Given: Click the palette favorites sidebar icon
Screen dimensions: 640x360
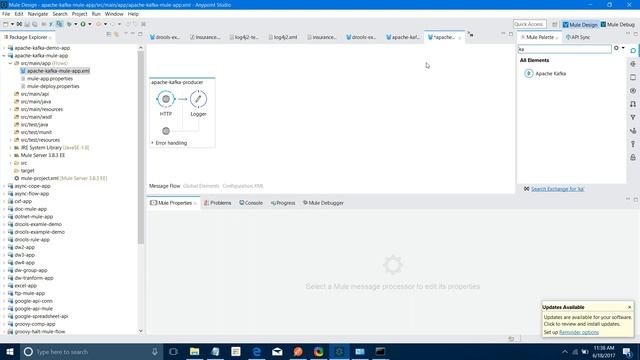Looking at the screenshot, I should [x=633, y=50].
